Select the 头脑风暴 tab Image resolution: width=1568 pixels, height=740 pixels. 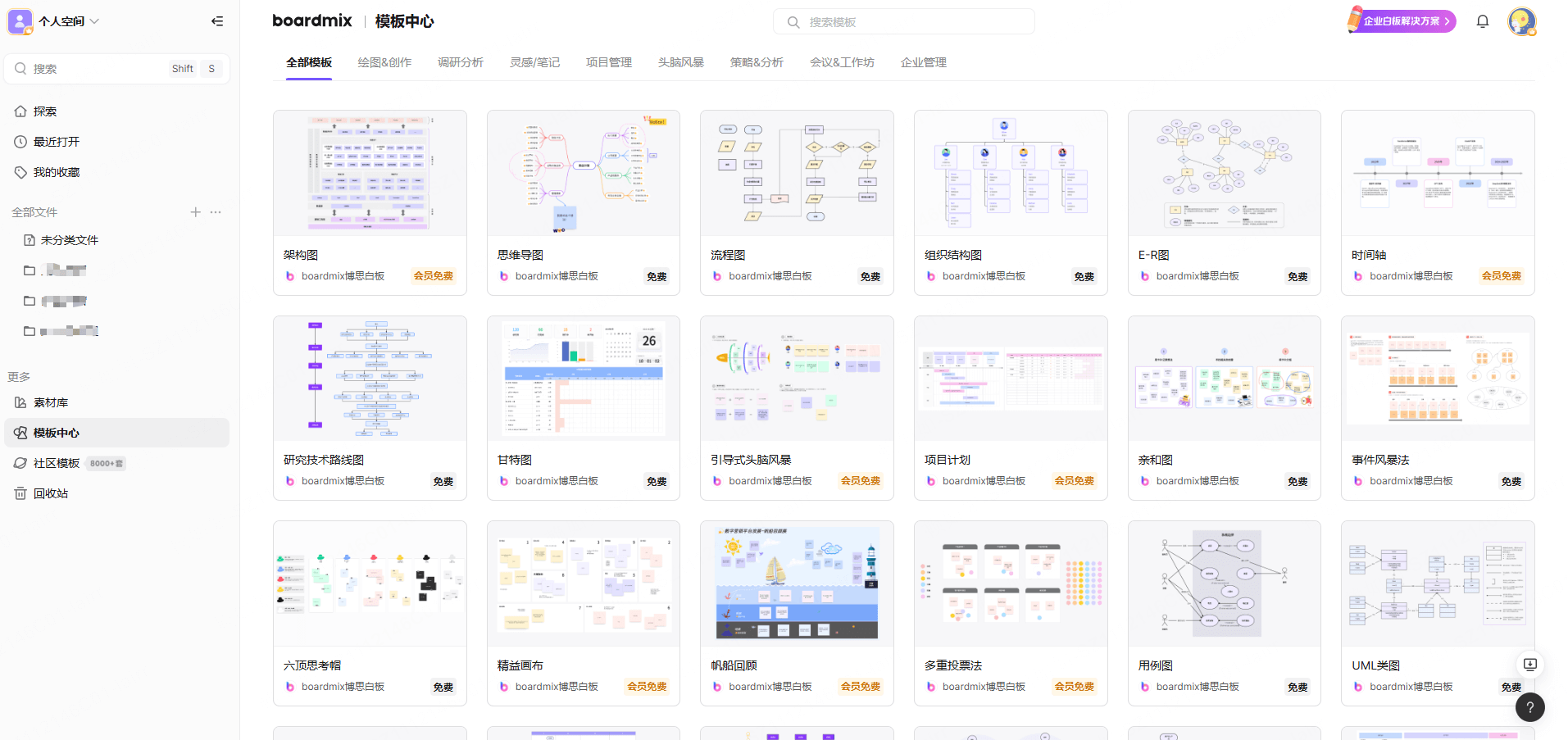680,62
